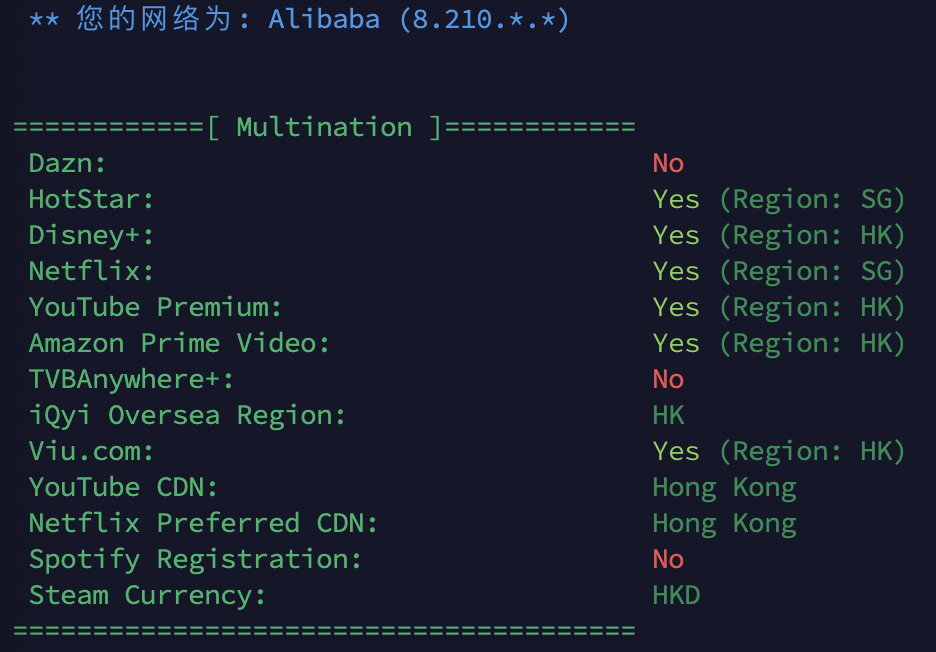Select the iQyi Oversea Region label
This screenshot has height=652, width=936.
tap(187, 415)
